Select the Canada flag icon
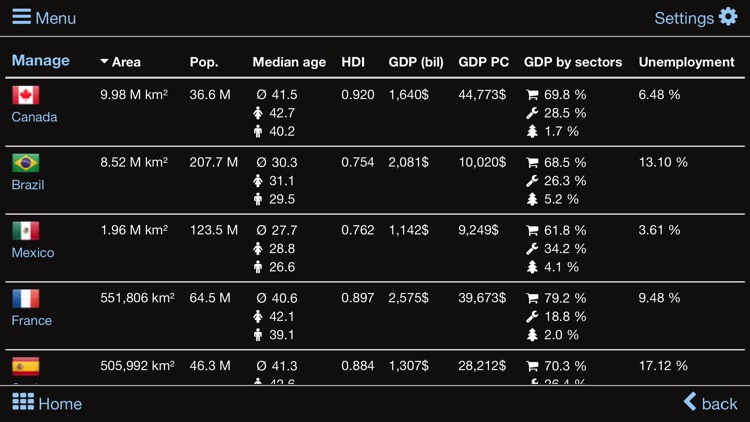The image size is (750, 422). point(25,95)
